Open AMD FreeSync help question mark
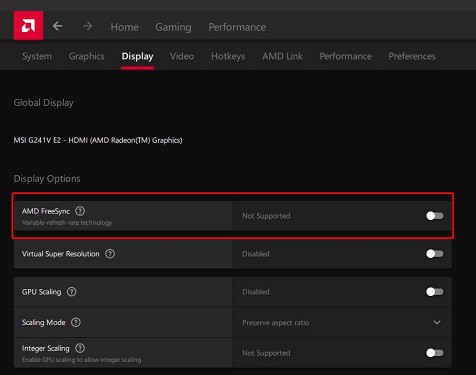The height and width of the screenshot is (375, 476). [80, 211]
